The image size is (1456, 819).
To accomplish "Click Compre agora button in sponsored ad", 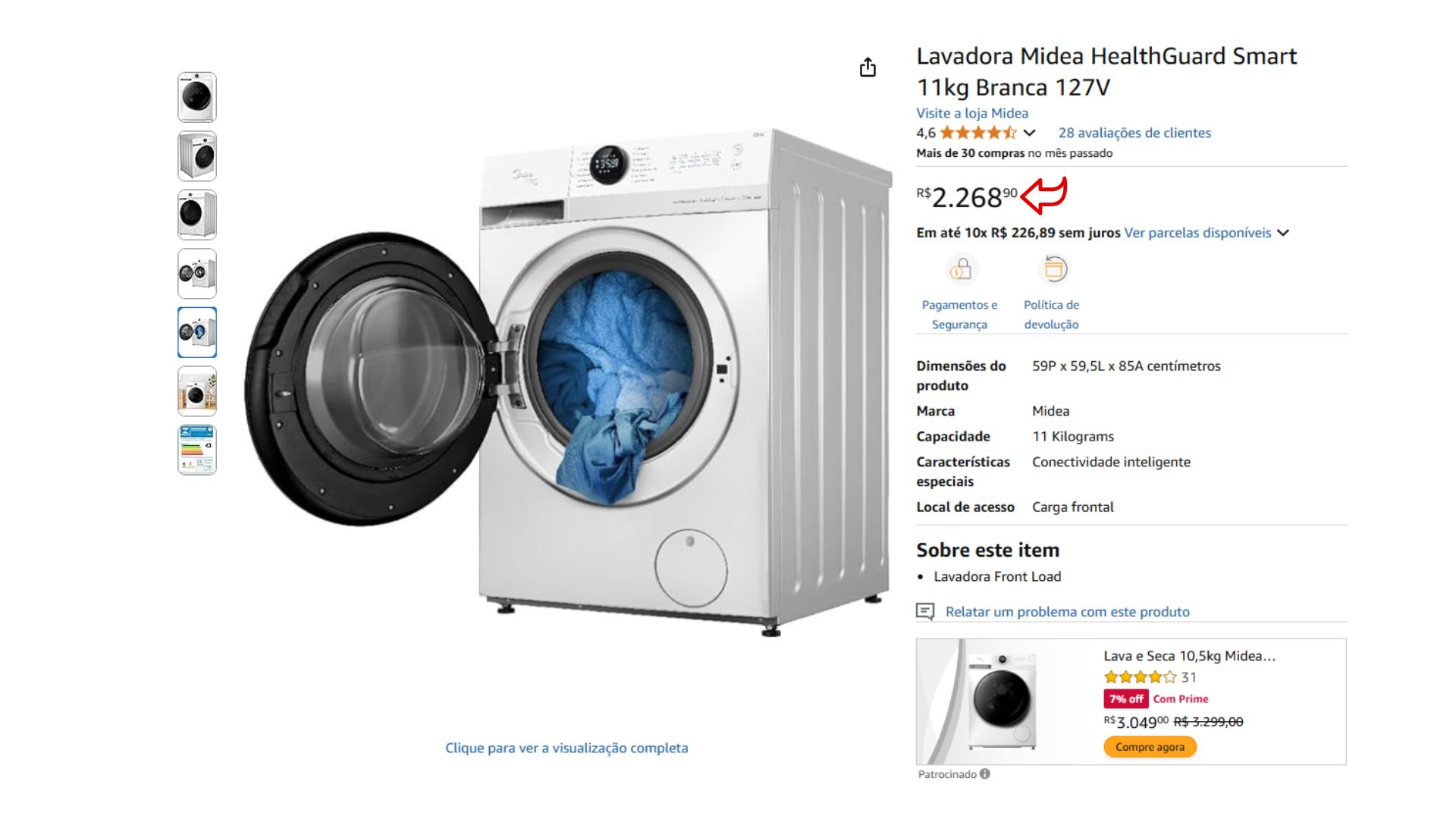I will 1150,747.
